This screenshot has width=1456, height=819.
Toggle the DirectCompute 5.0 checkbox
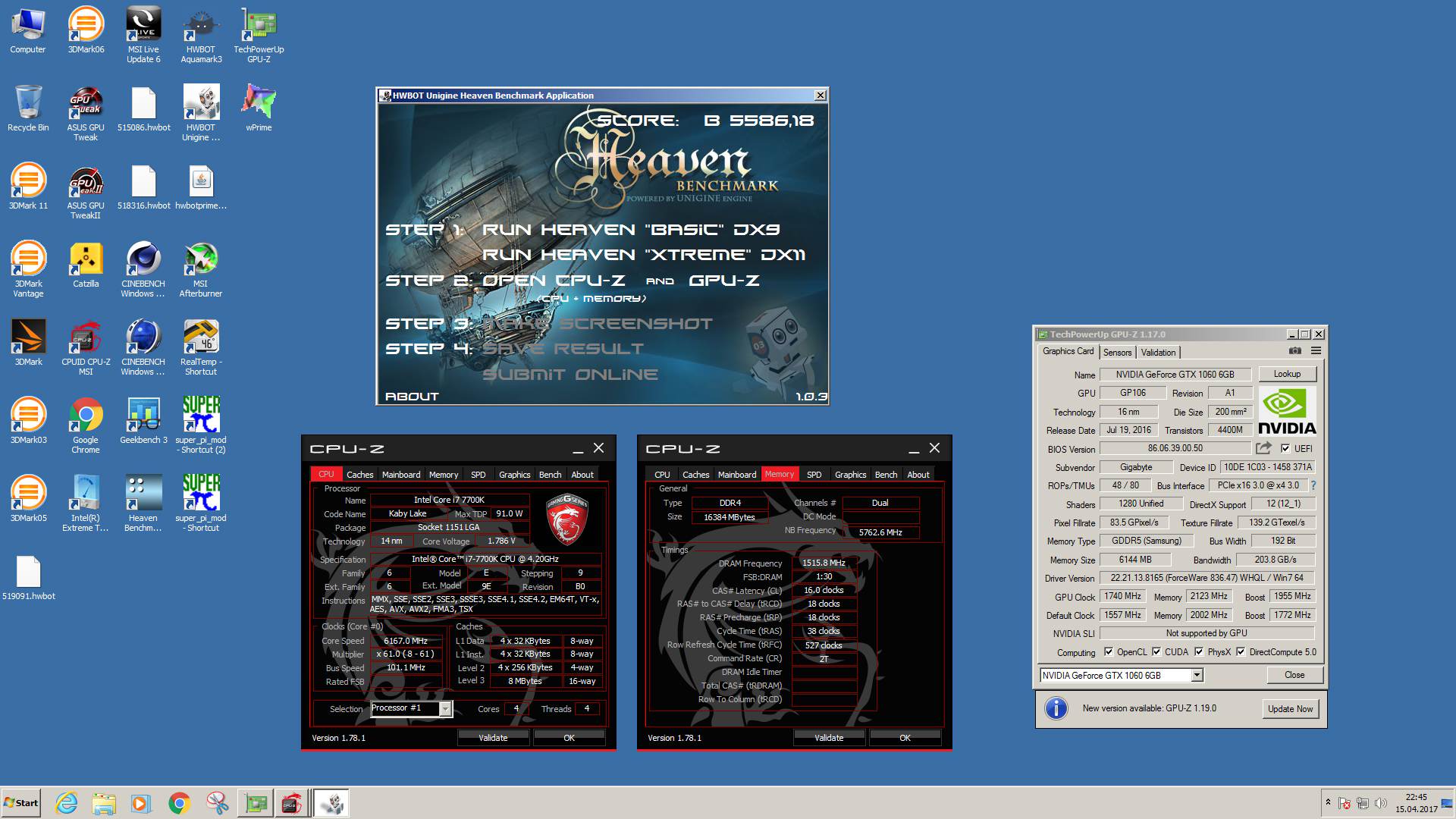(1241, 652)
